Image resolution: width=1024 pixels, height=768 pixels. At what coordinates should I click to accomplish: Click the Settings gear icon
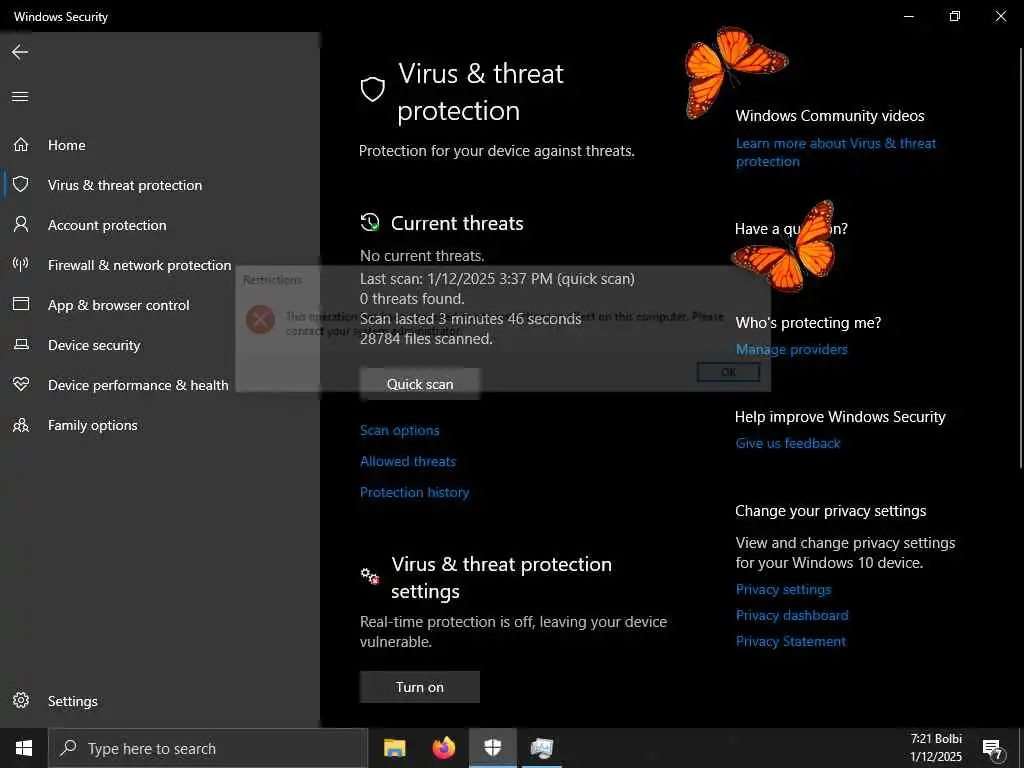tap(21, 700)
